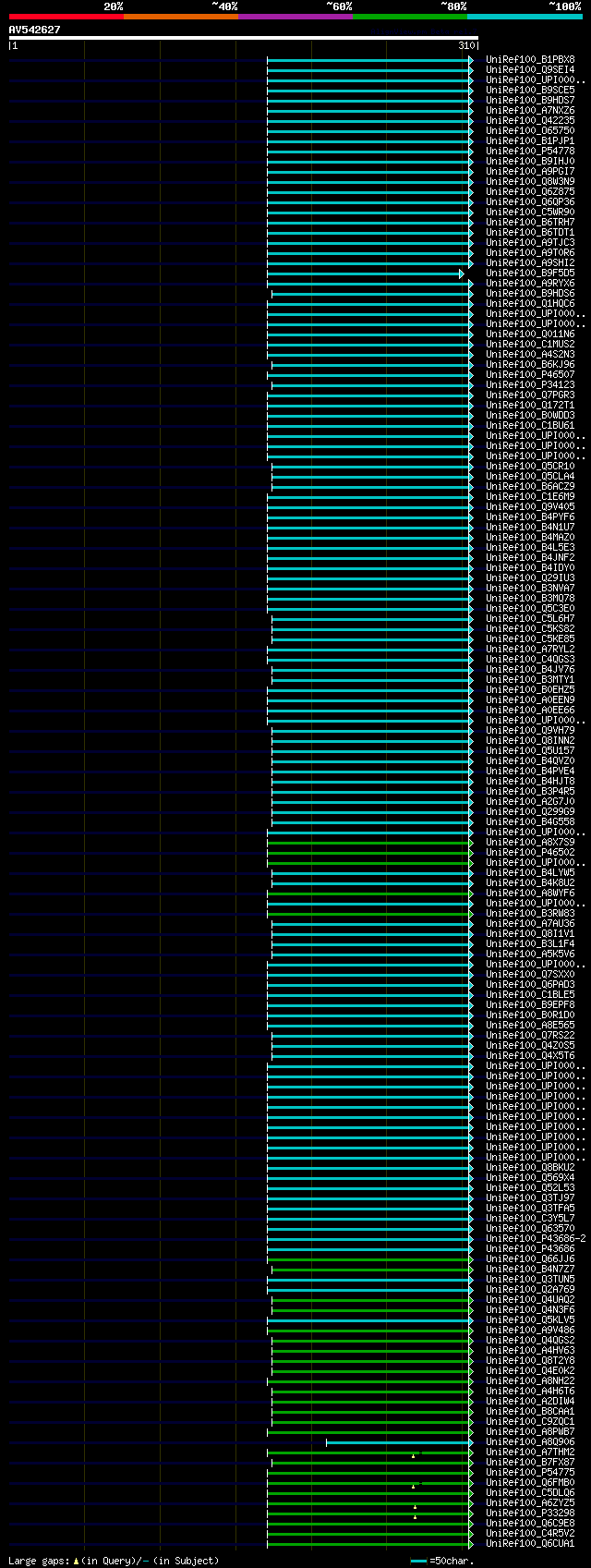Viewport: 591px width, 1568px height.
Task: Select label UniRef100_Q29IU3
Action: (x=530, y=577)
